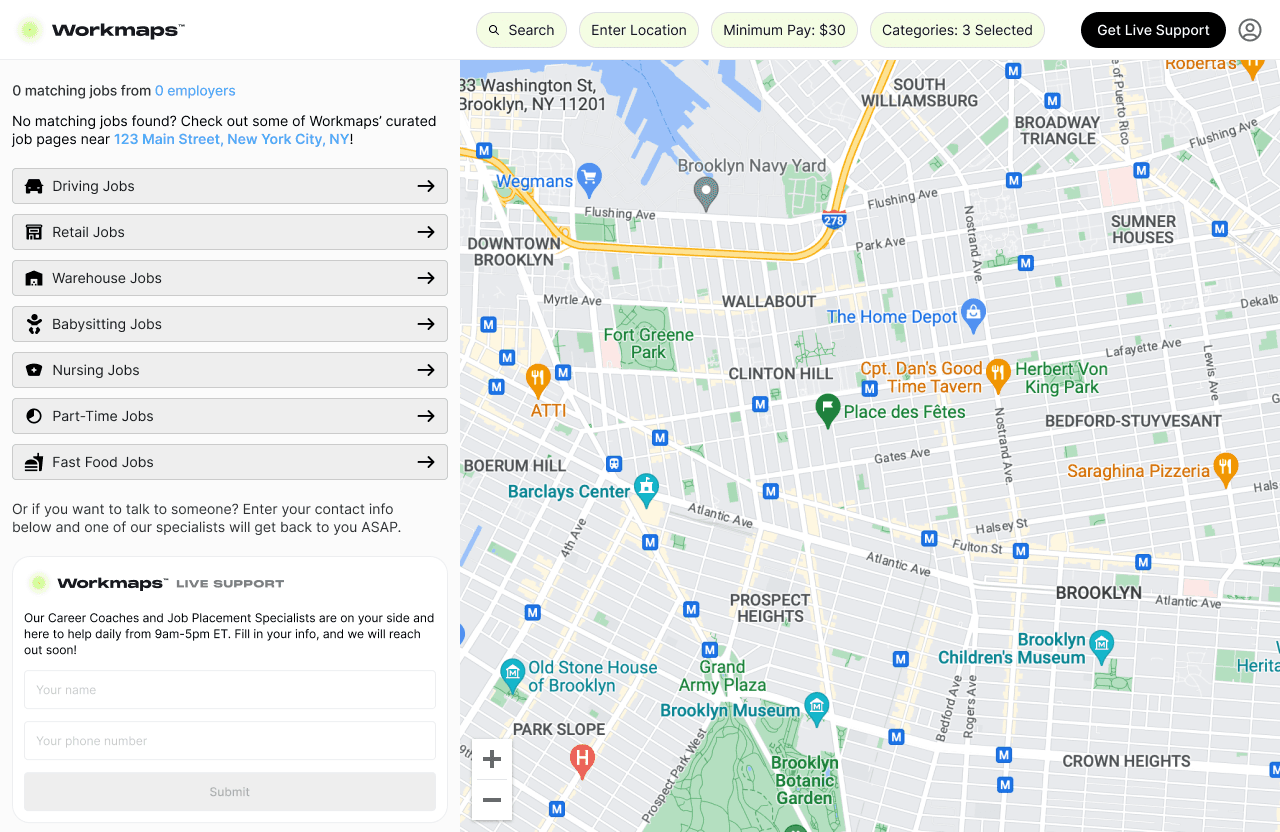Screen dimensions: 1280x832
Task: Click the WALLABOUT neighborhood label
Action: point(769,301)
